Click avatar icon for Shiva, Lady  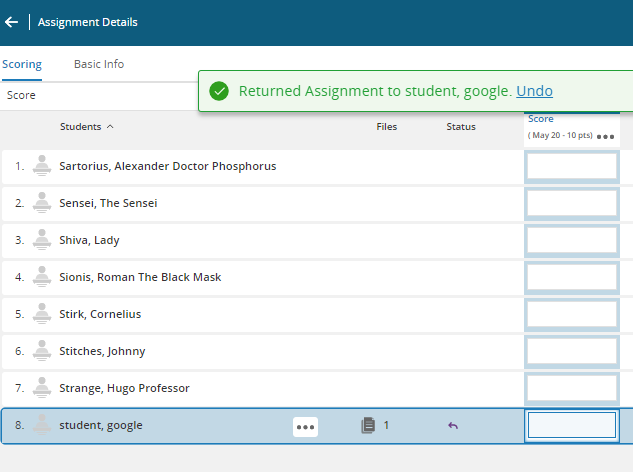pyautogui.click(x=42, y=240)
